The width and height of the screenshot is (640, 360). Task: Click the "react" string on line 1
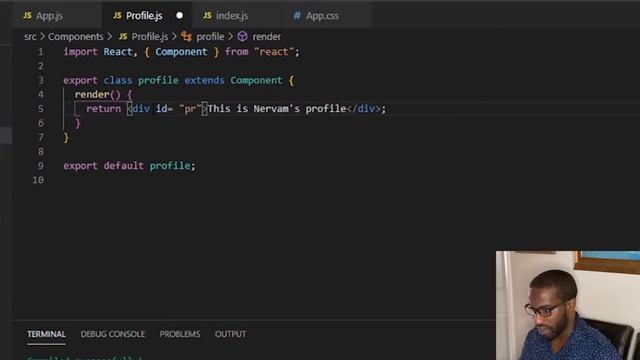[274, 52]
